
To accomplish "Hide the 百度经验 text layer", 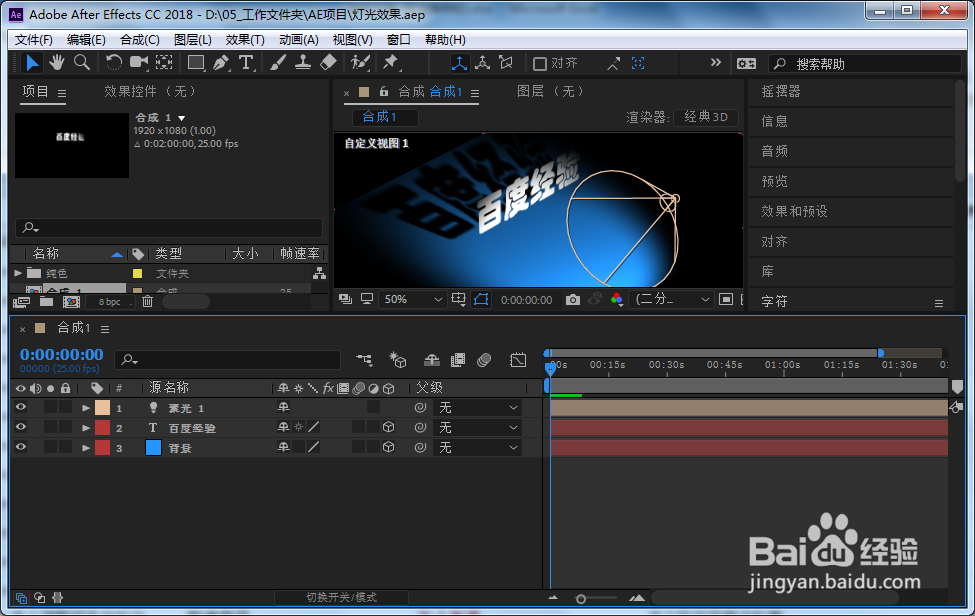I will point(21,427).
